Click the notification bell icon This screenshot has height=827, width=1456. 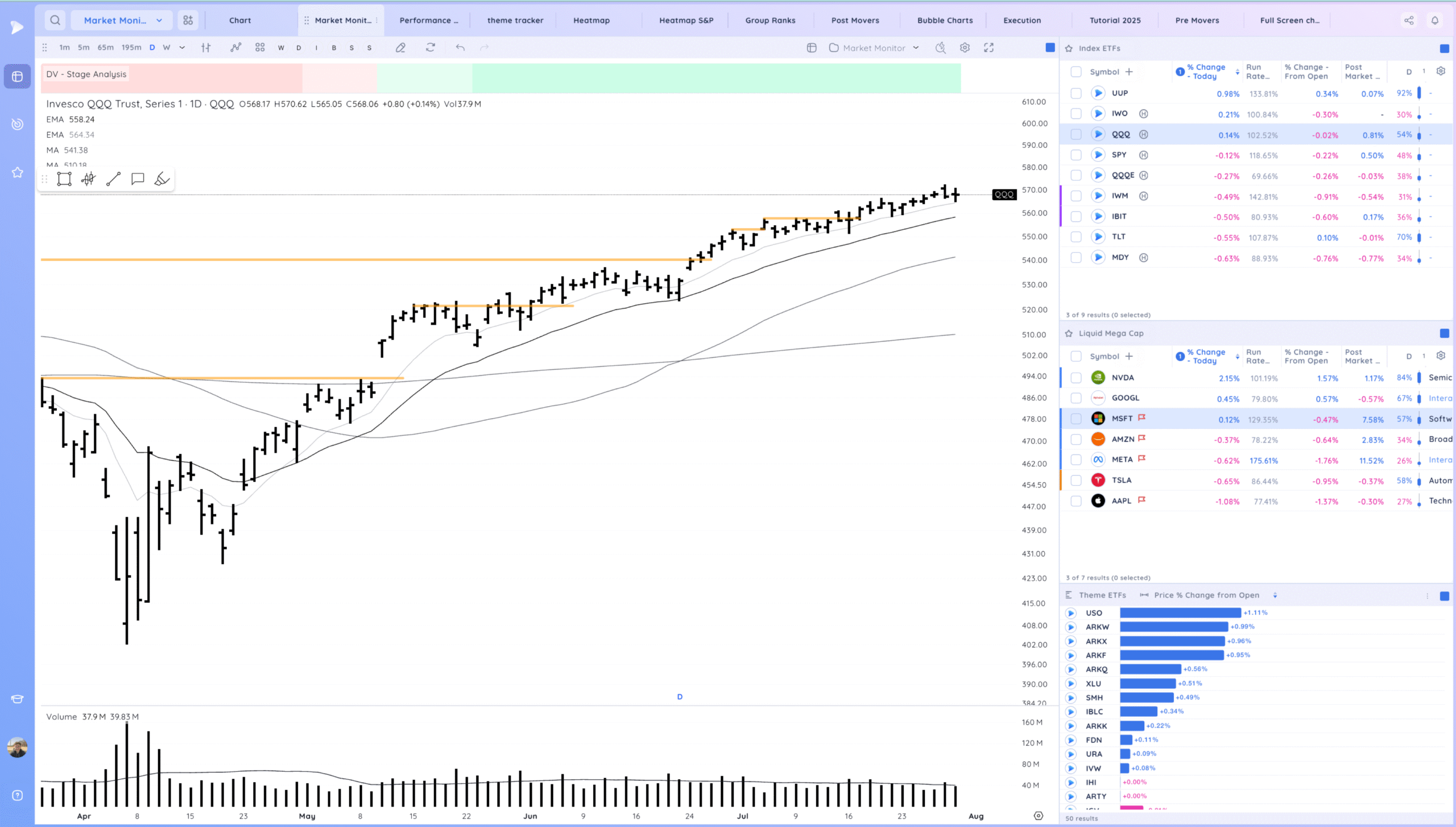click(x=1435, y=20)
